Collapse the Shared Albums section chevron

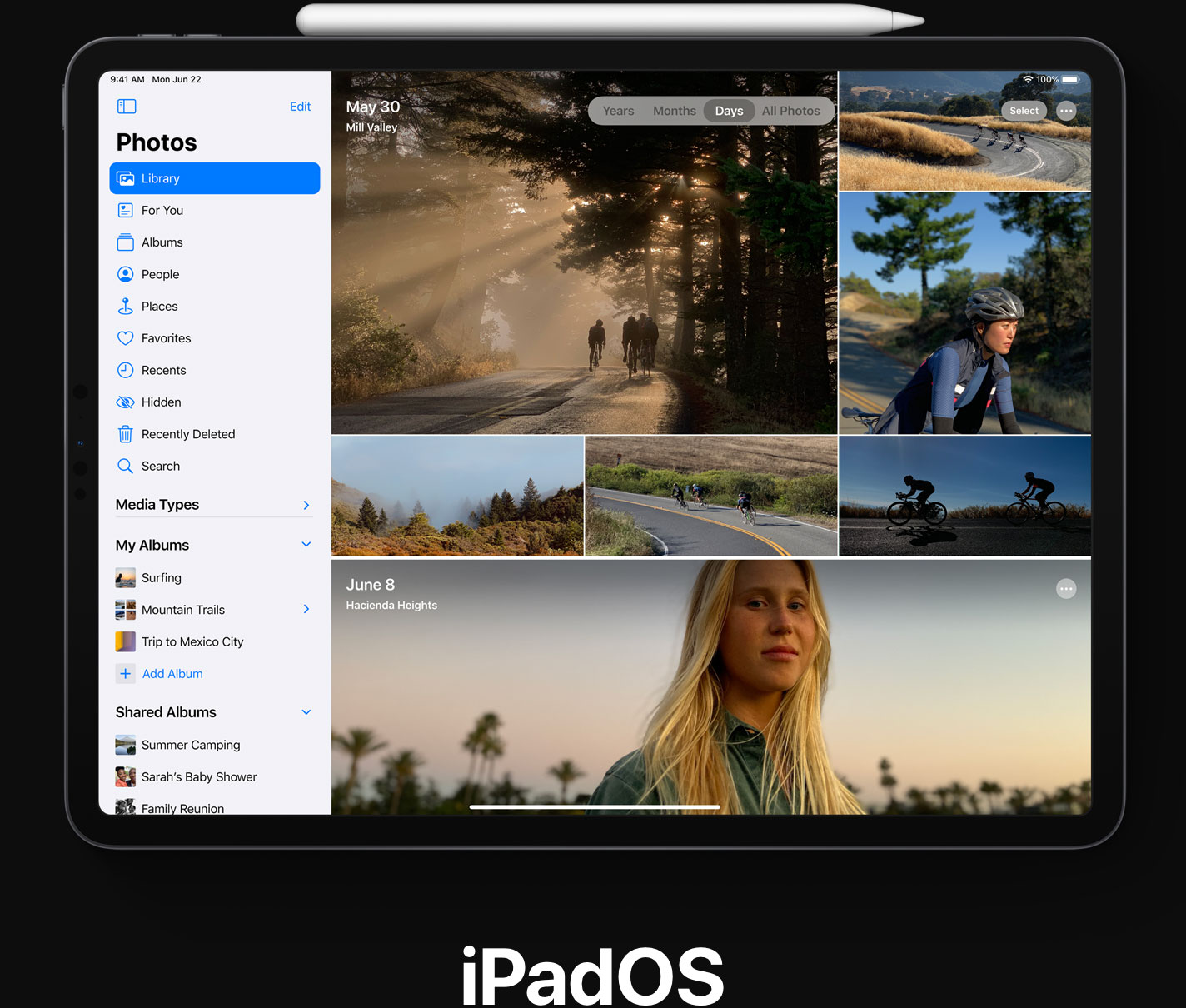point(306,712)
